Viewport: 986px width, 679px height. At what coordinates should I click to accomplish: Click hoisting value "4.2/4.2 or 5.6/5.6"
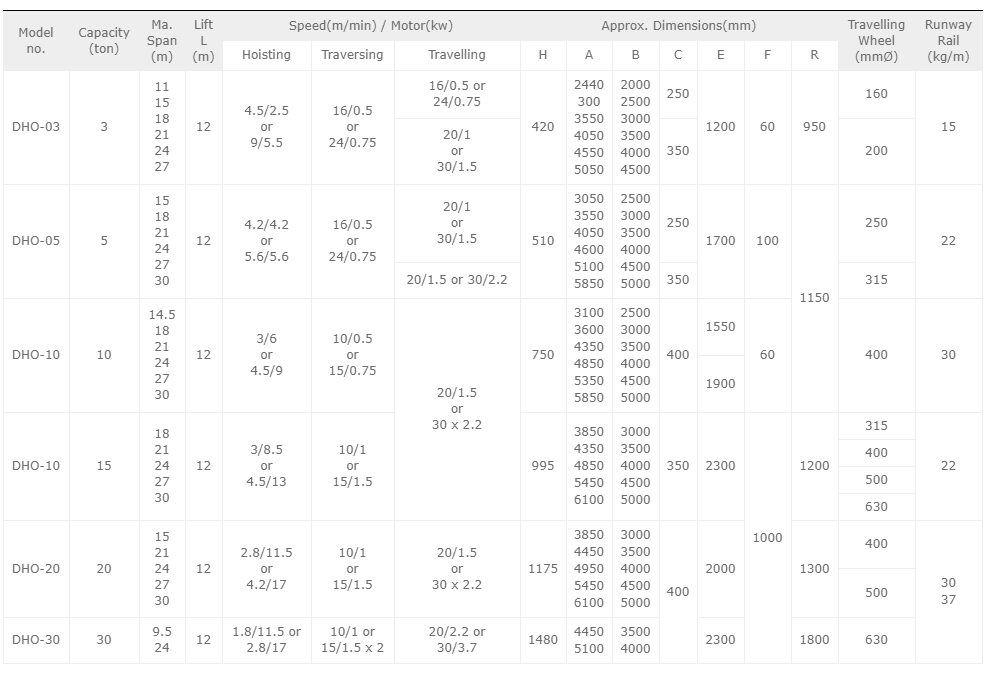coord(267,240)
